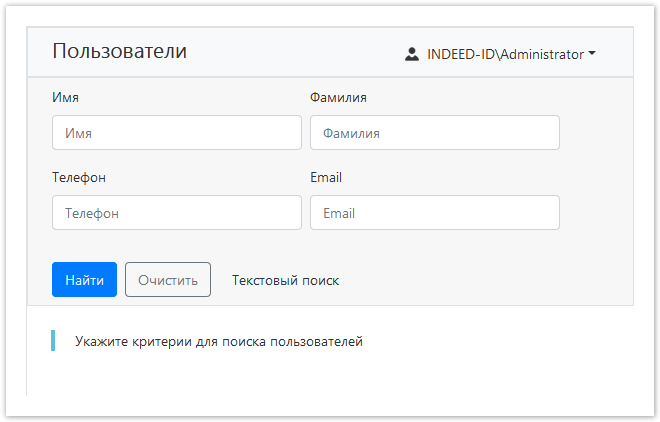Click the Email input box
Screen dimensions: 660x422
pyautogui.click(x=434, y=212)
